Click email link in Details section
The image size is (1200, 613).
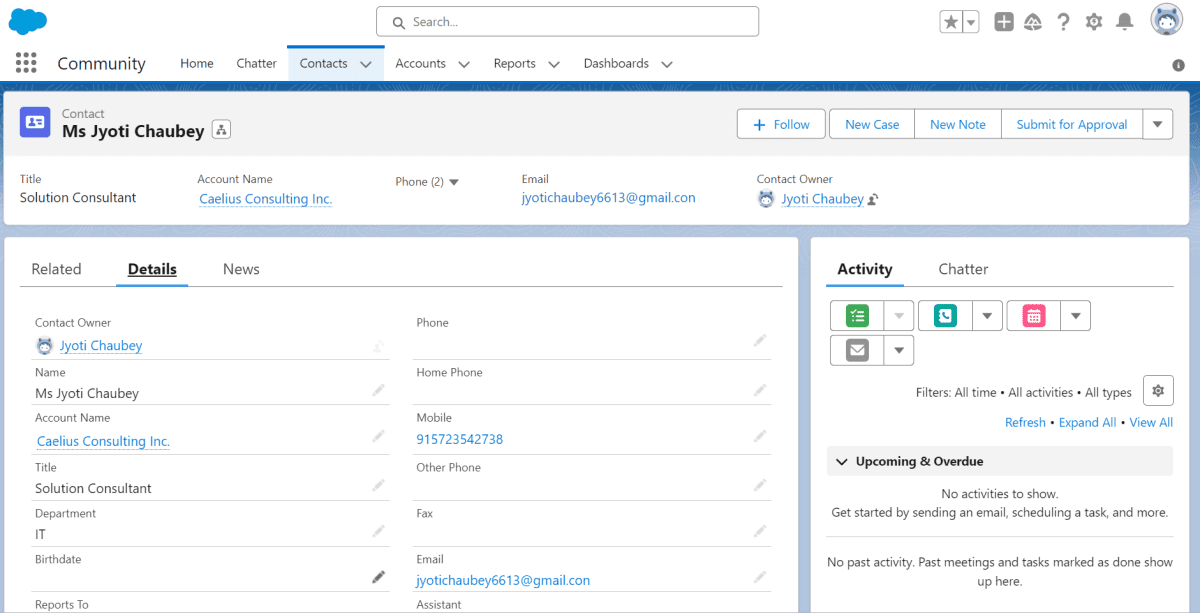point(503,580)
